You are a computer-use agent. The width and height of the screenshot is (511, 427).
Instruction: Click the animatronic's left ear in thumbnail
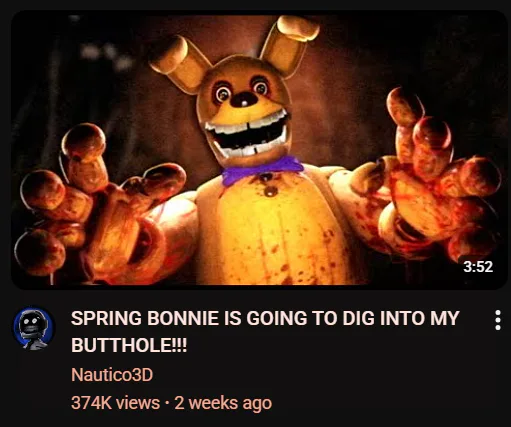181,64
